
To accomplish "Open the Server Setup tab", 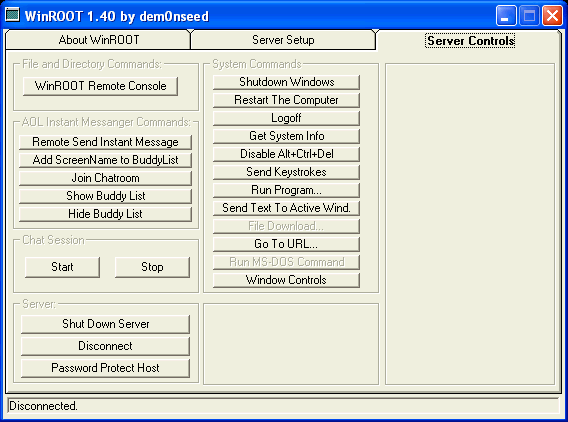I will [283, 40].
